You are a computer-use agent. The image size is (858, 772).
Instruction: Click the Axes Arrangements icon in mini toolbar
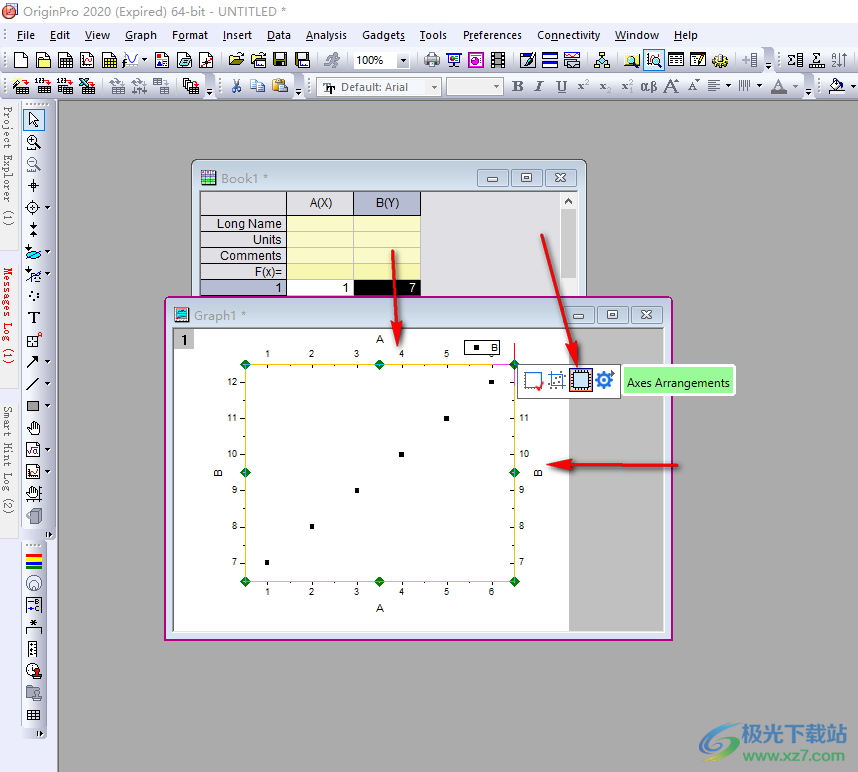click(x=581, y=380)
